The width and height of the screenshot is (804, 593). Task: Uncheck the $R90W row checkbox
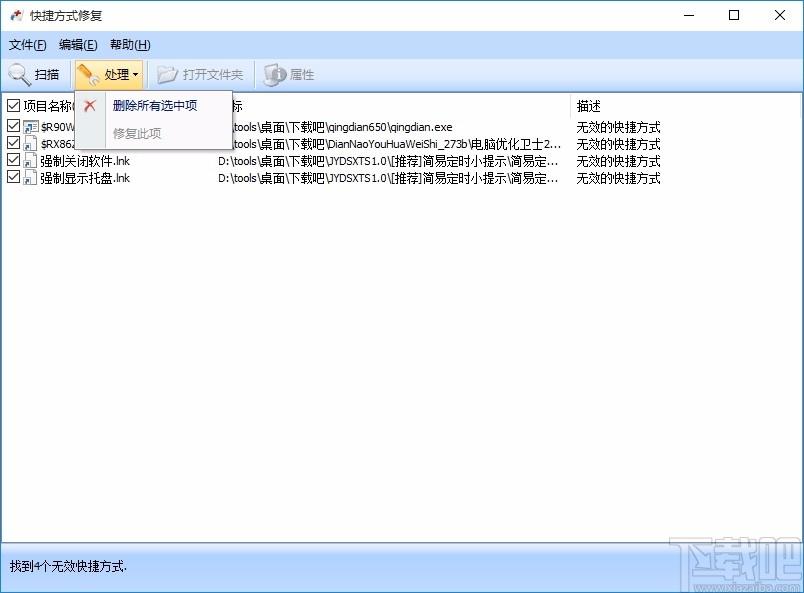tap(13, 126)
